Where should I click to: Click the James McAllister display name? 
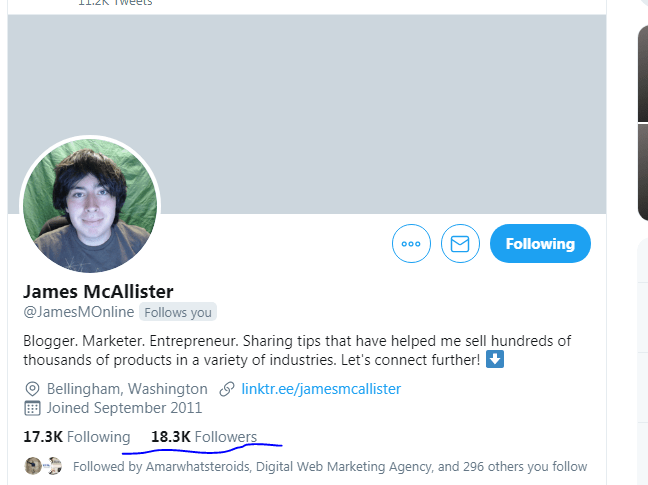(x=98, y=291)
